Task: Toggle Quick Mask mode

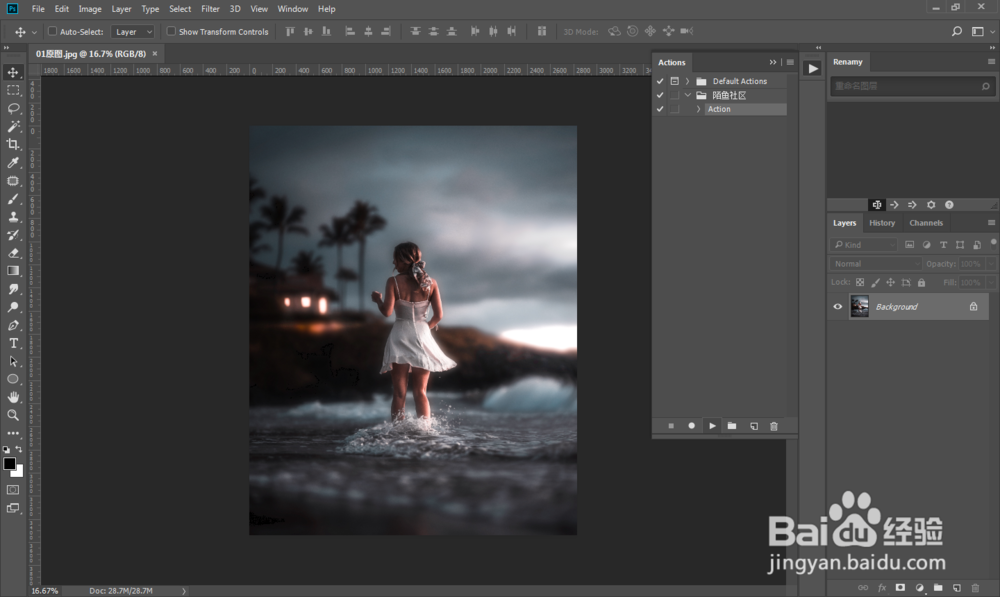Action: point(13,490)
